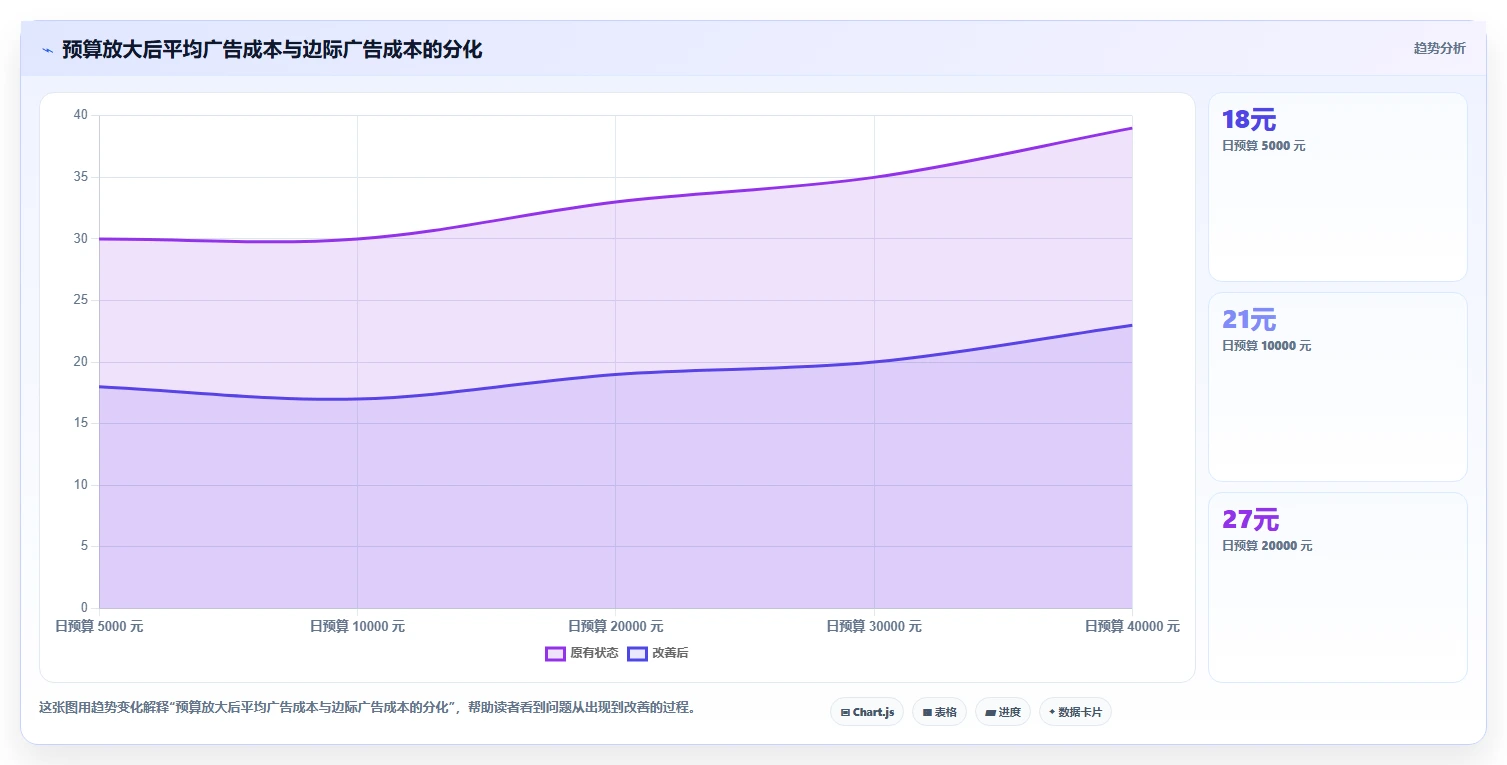This screenshot has width=1507, height=765.
Task: Click y-axis value 15
Action: pos(81,424)
